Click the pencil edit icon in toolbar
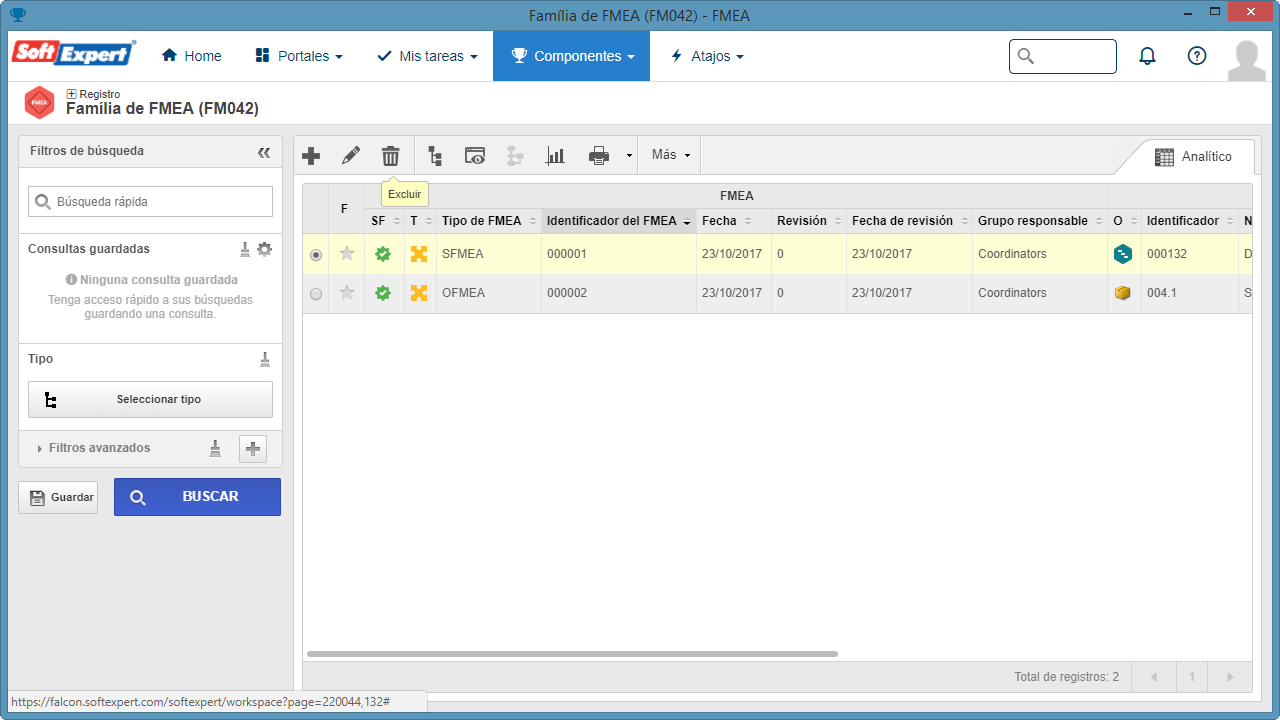 [x=350, y=155]
